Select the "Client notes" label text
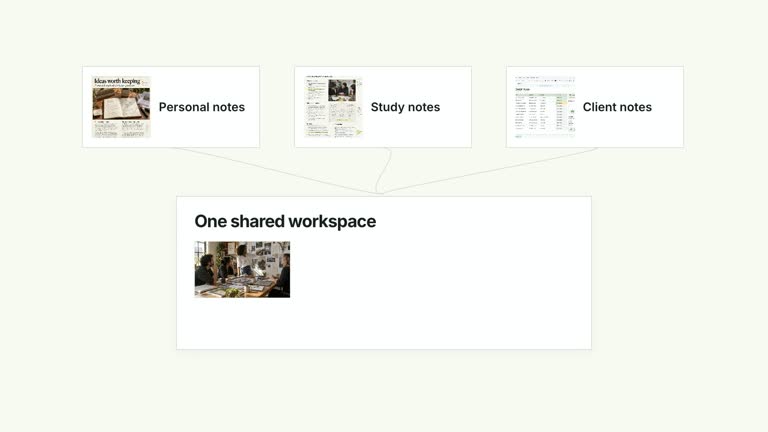The width and height of the screenshot is (768, 432). (x=617, y=107)
